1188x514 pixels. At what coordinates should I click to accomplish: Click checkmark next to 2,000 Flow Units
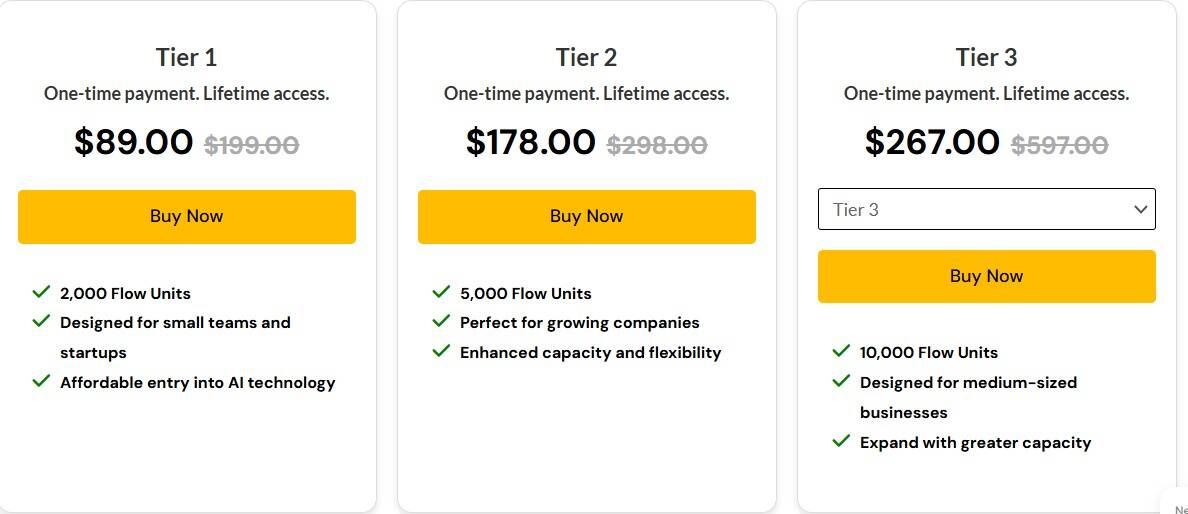[x=41, y=292]
